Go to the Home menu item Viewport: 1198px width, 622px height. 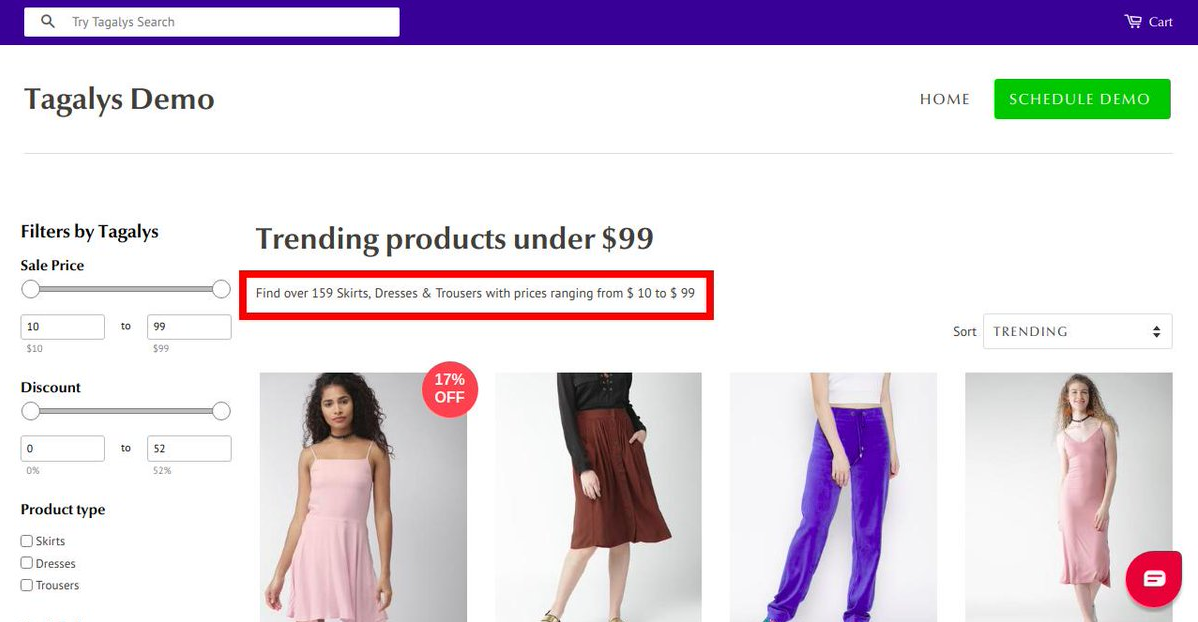(x=944, y=99)
